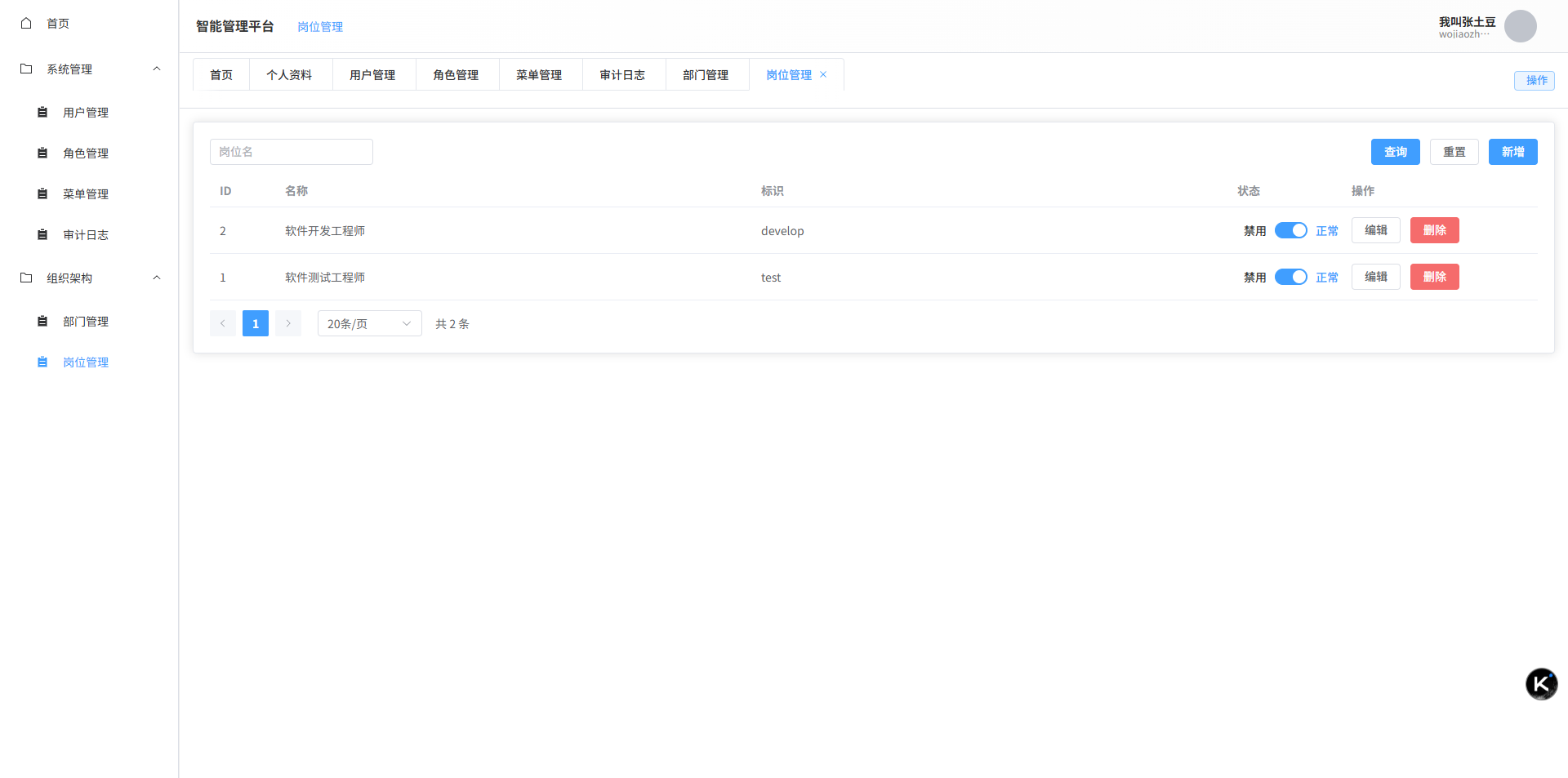This screenshot has height=778, width=1568.
Task: Click the clipboard icon beside 部门管理 in the sidebar
Action: [42, 321]
